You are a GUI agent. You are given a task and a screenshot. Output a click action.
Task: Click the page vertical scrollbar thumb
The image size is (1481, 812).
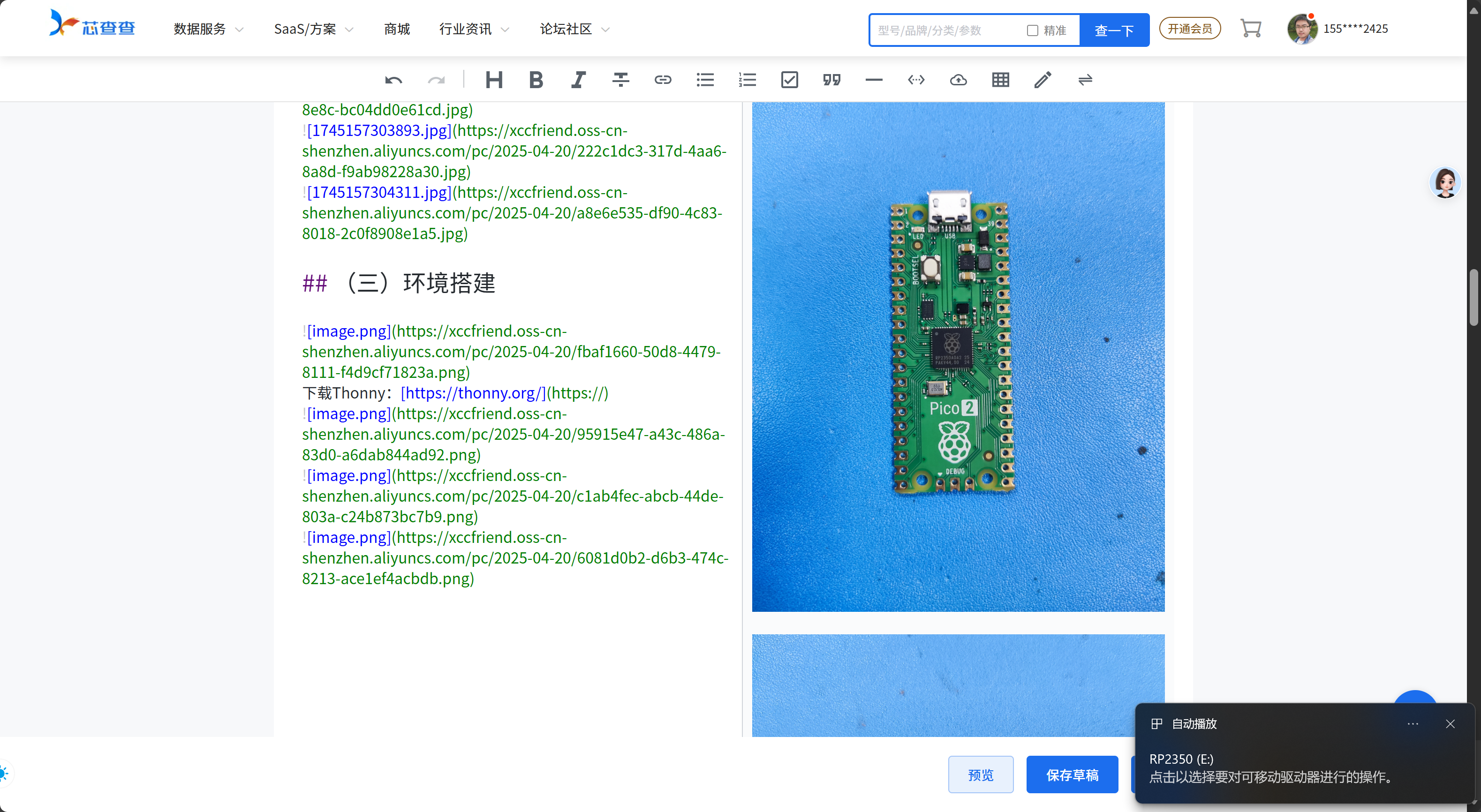tap(1473, 298)
